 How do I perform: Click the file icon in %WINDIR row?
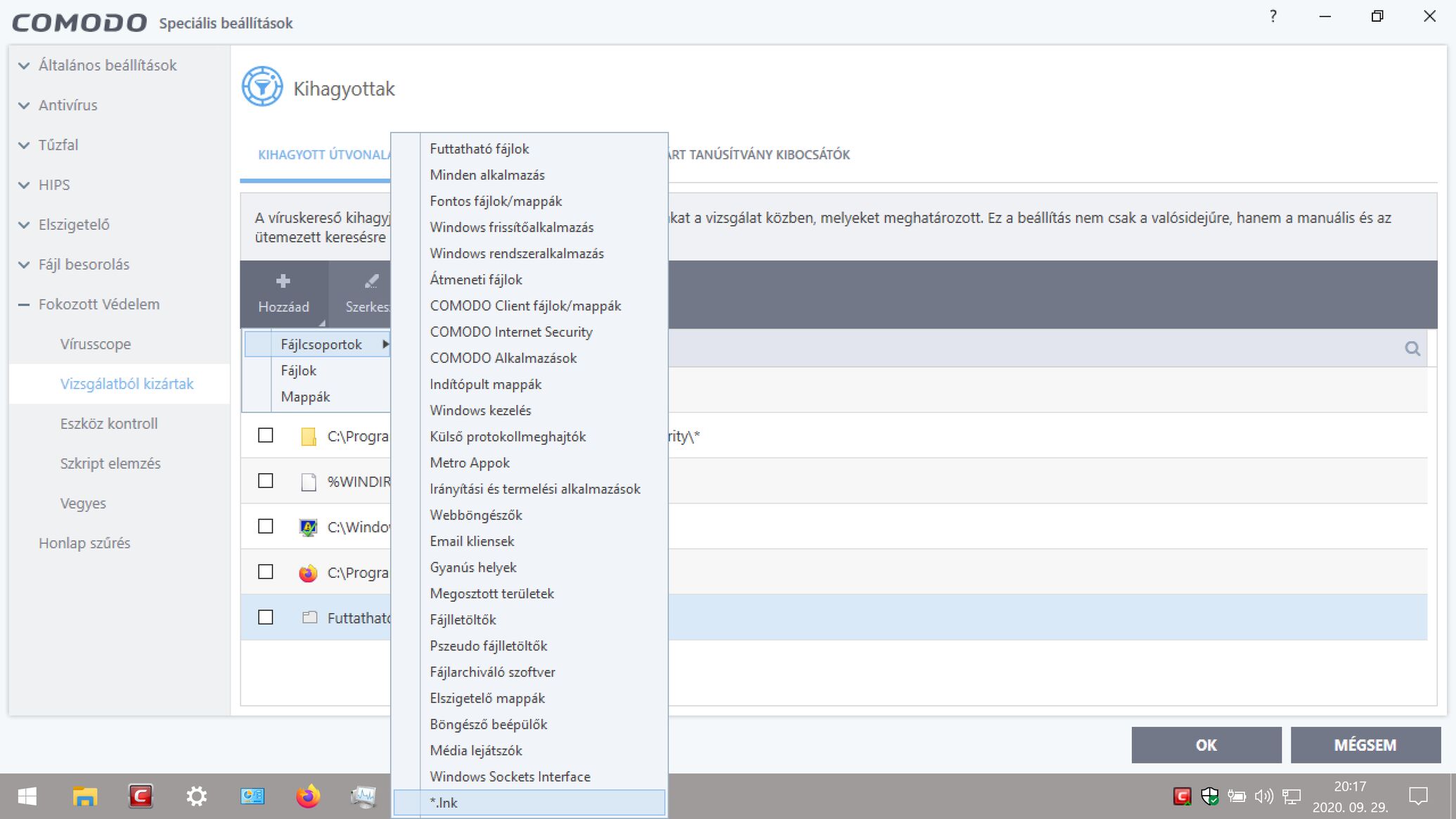[x=308, y=482]
